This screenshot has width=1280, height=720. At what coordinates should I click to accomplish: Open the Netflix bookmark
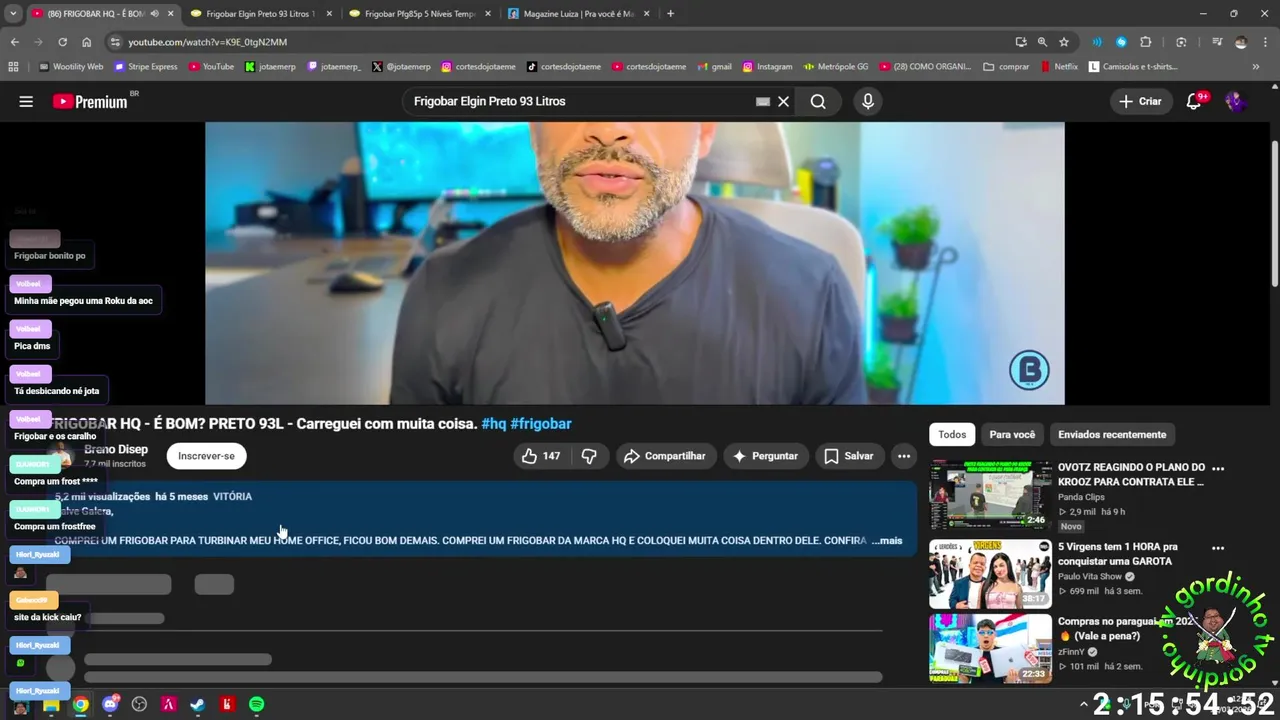coord(1059,67)
